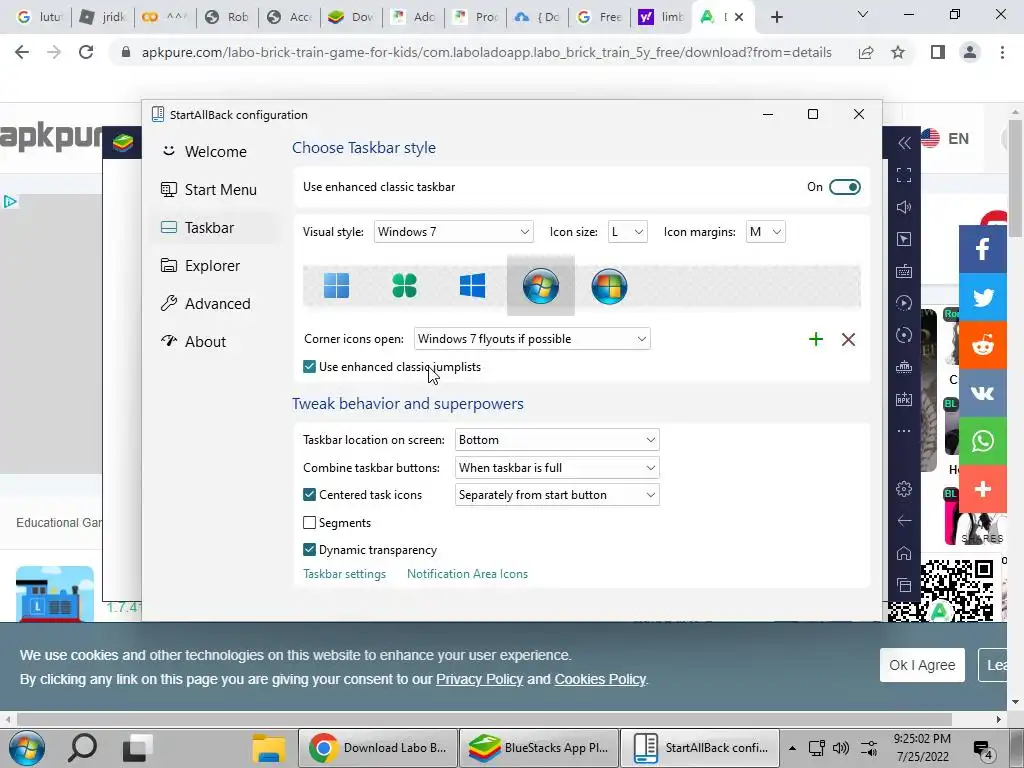Open new Chrome tab with plus button

tap(776, 17)
